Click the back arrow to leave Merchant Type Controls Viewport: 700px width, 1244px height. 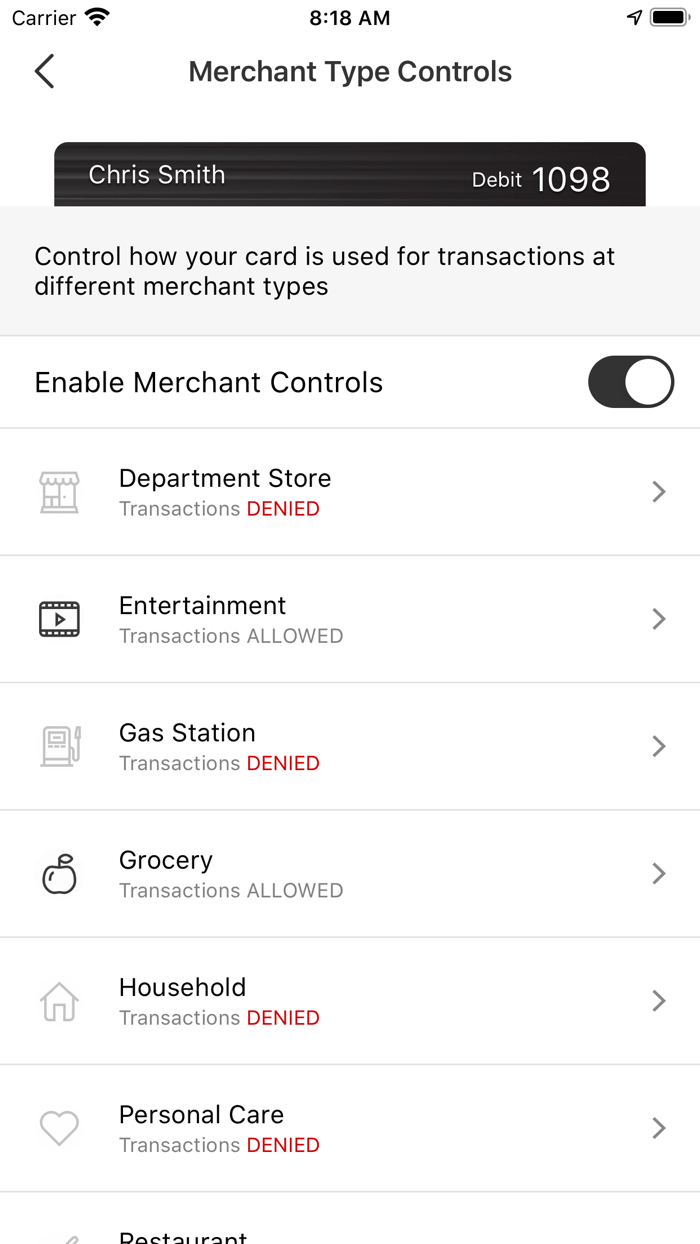(43, 71)
